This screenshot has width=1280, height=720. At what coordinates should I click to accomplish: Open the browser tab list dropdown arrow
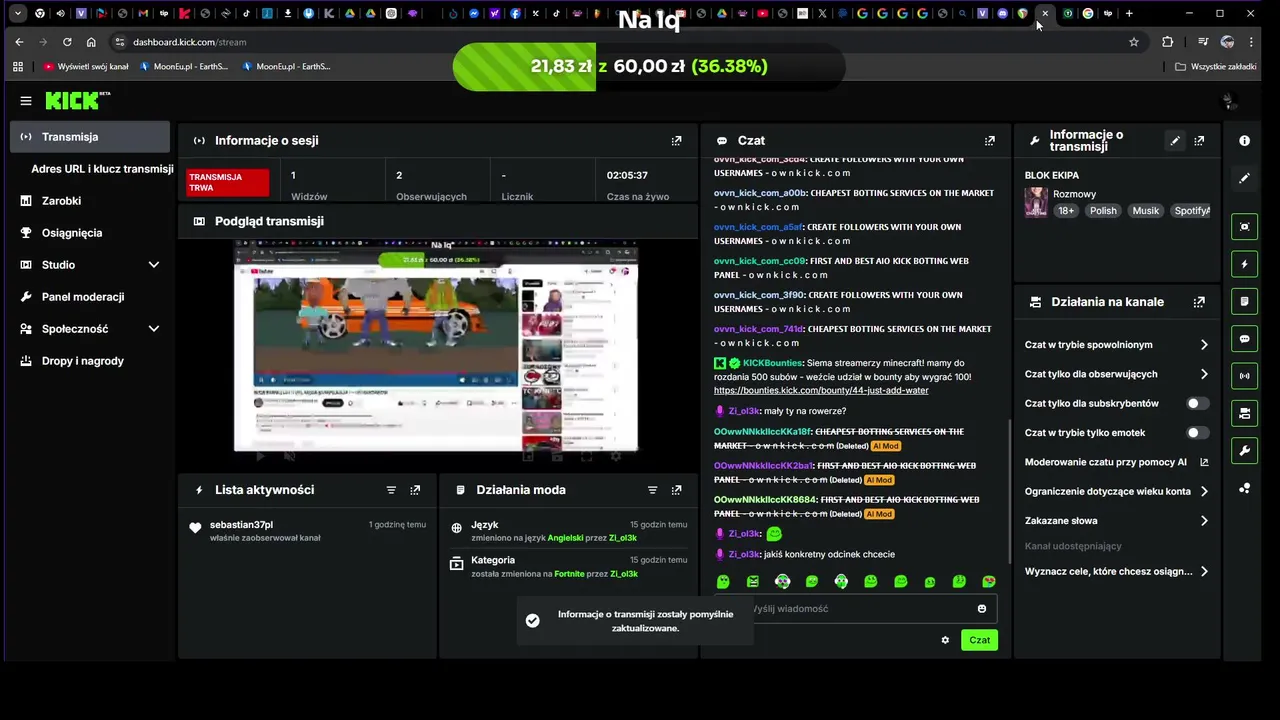point(18,13)
